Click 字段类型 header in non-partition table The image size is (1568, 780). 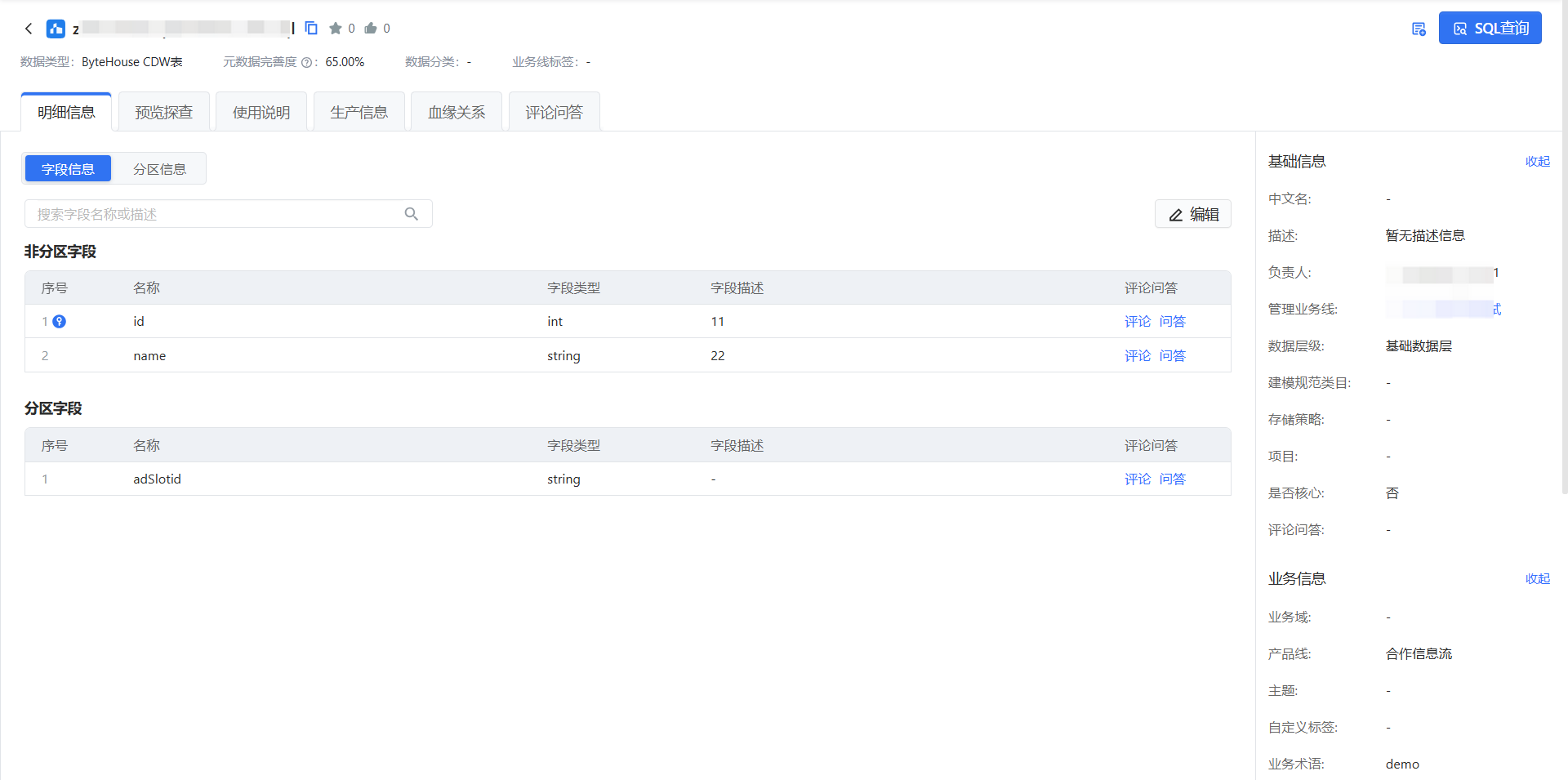click(573, 288)
